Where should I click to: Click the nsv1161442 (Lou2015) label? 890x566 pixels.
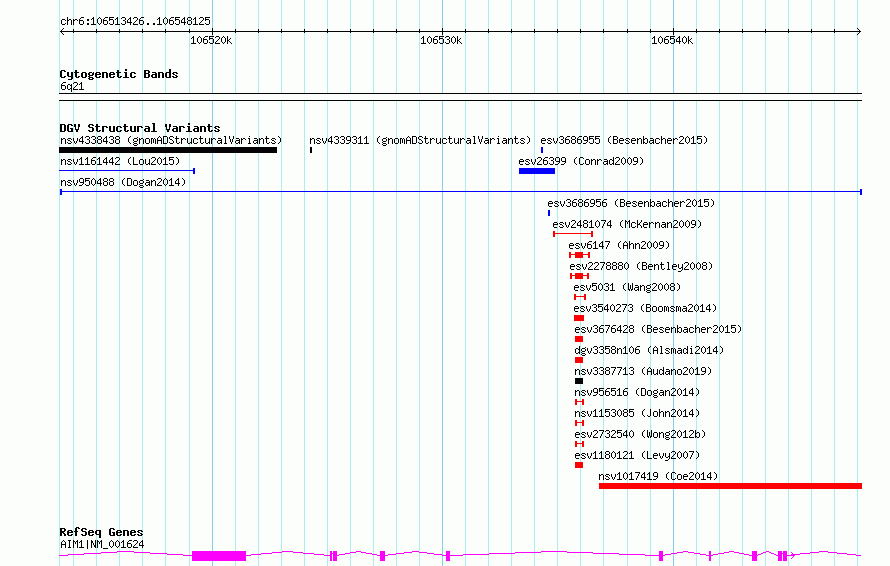point(120,161)
